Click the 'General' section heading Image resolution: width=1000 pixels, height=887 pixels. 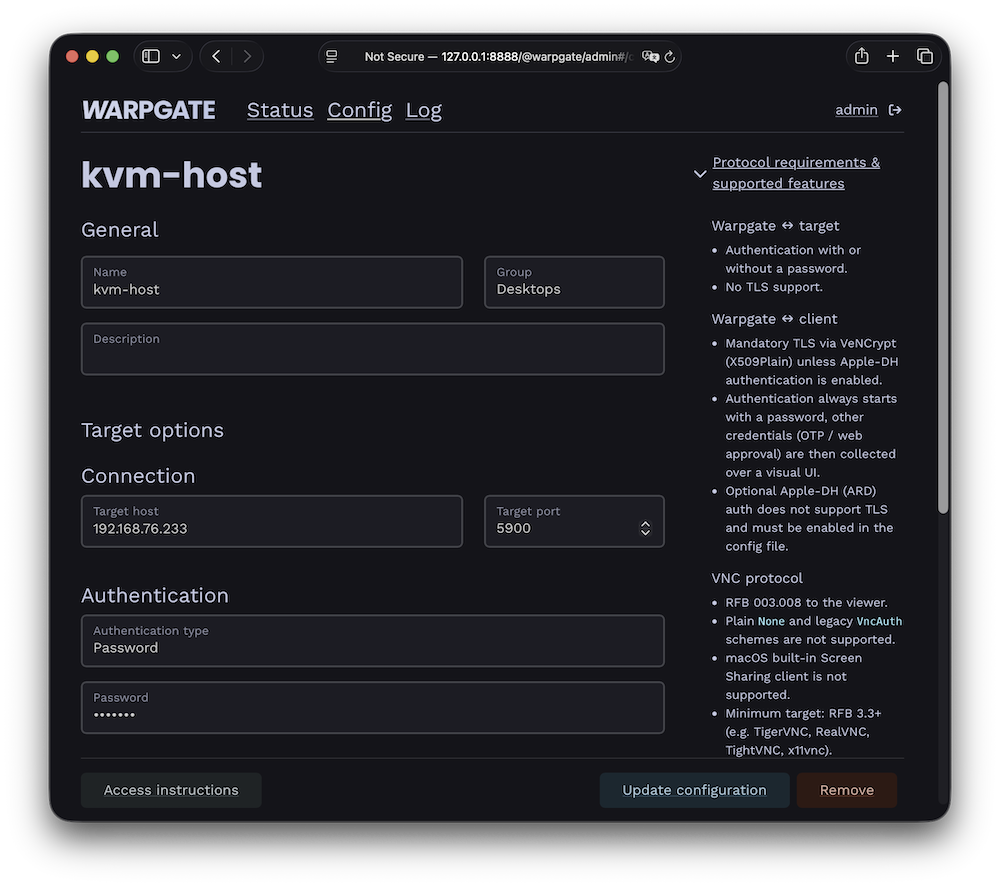point(120,230)
